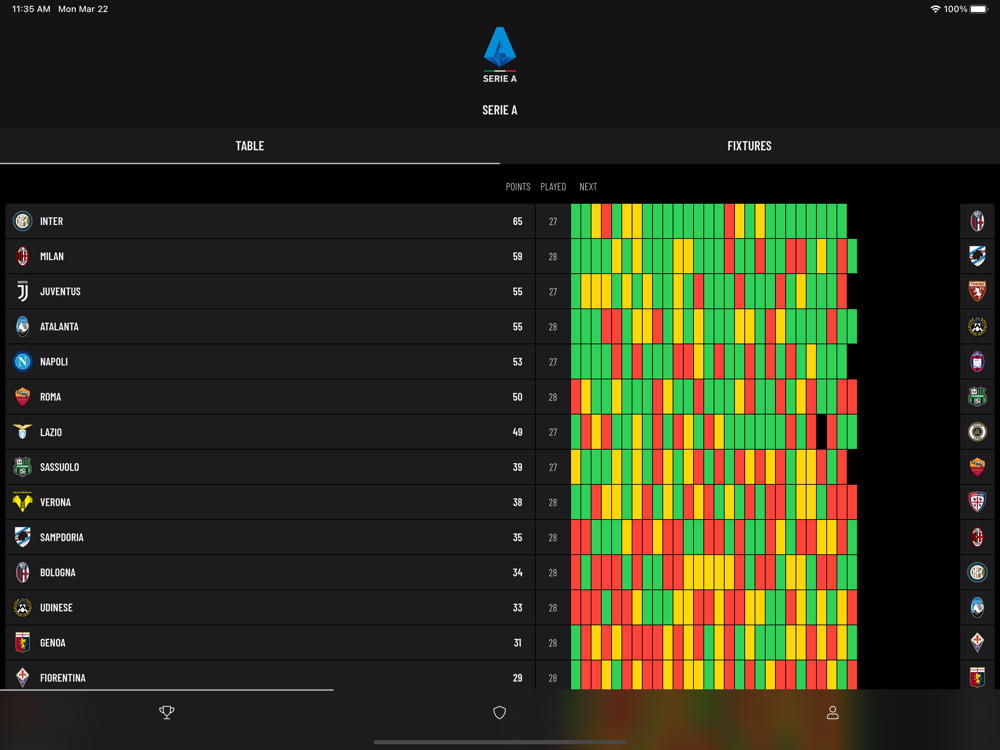Tap the Milan crest beside MILAN name
1000x750 pixels.
pos(22,256)
